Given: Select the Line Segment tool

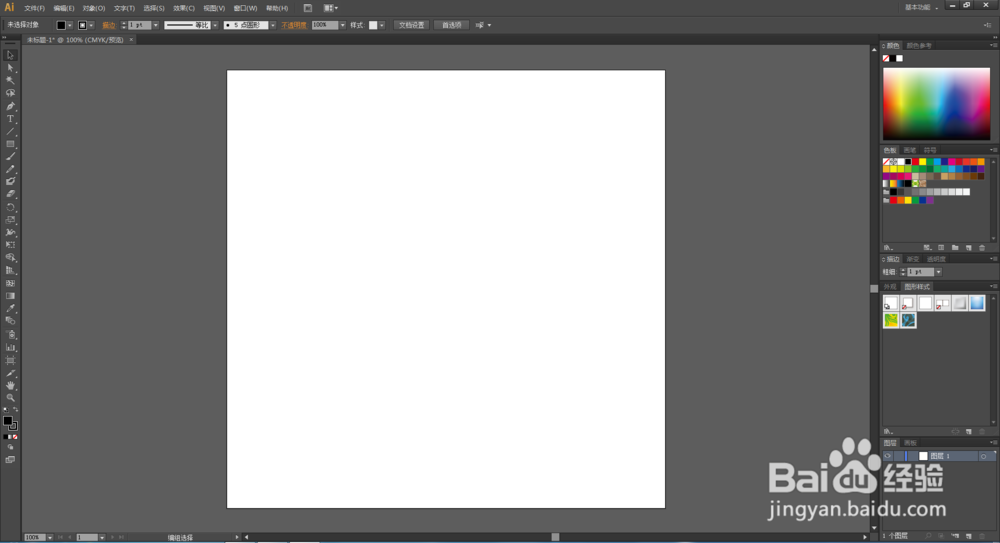Looking at the screenshot, I should tap(10, 131).
